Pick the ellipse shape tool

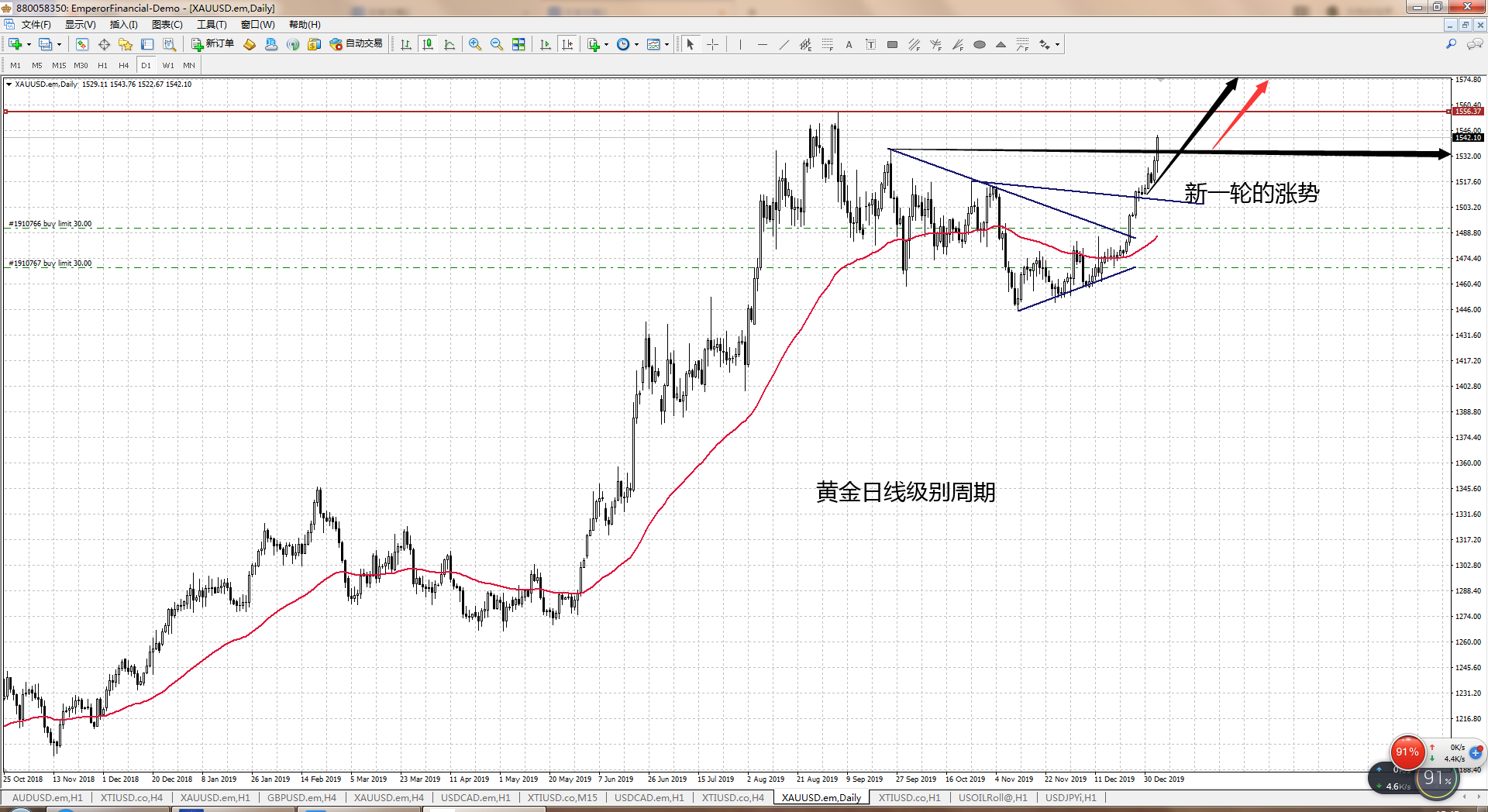pos(980,44)
